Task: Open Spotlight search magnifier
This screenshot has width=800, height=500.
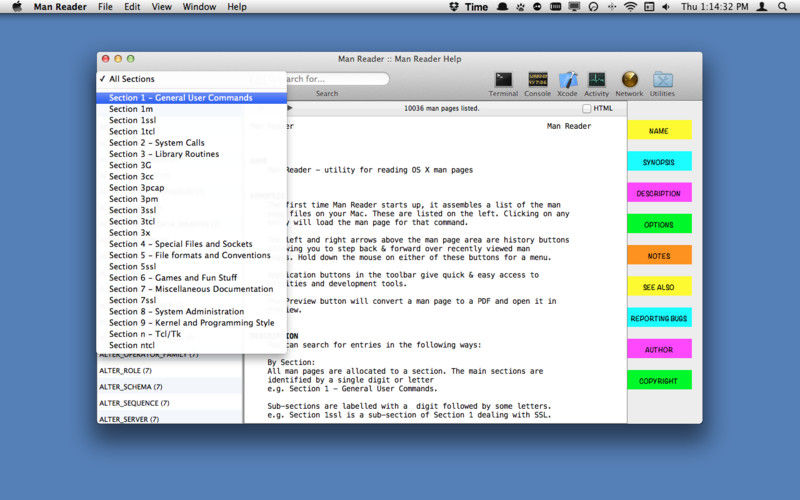Action: pos(783,7)
